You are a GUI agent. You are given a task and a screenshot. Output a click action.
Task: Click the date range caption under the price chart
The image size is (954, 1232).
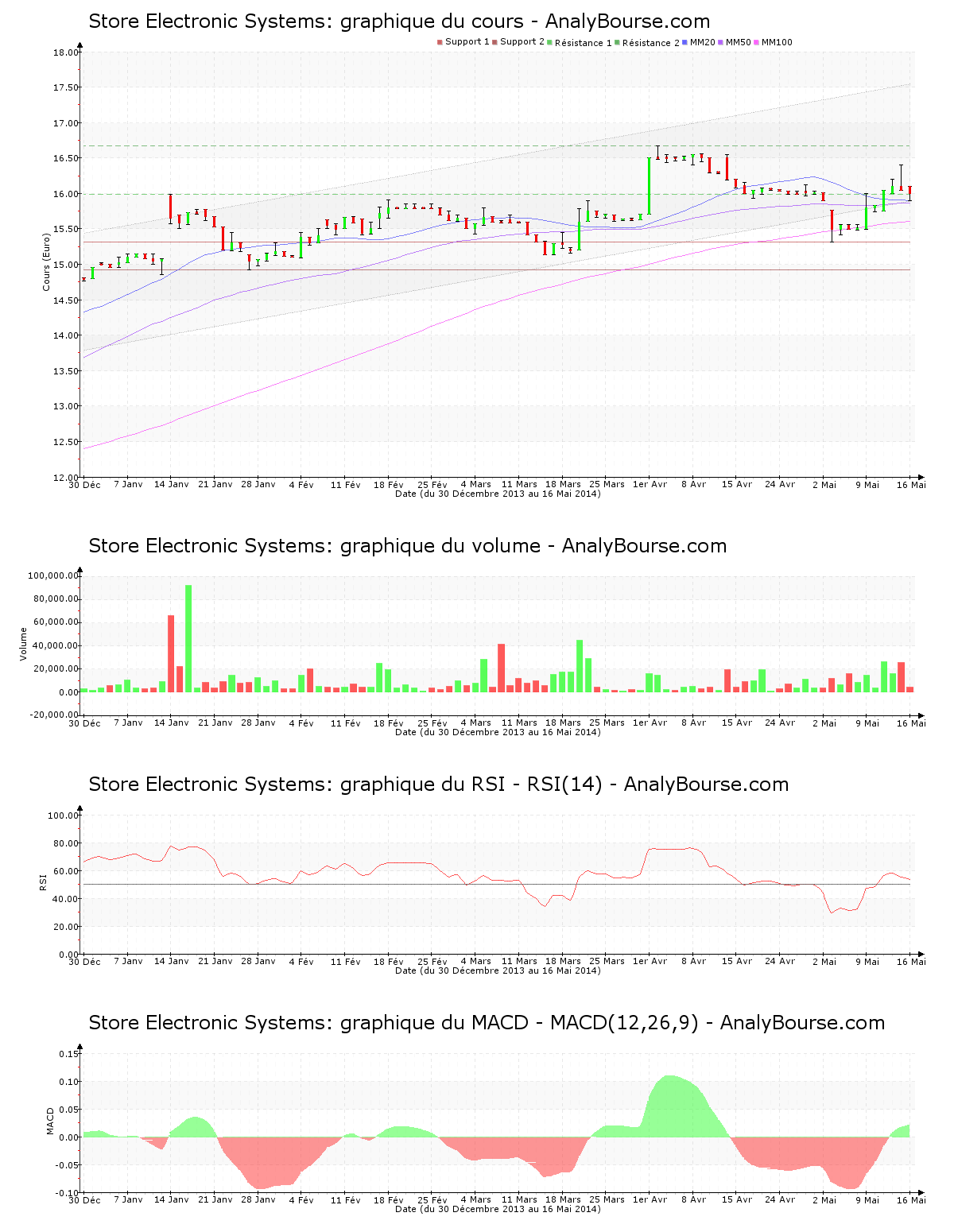[498, 494]
